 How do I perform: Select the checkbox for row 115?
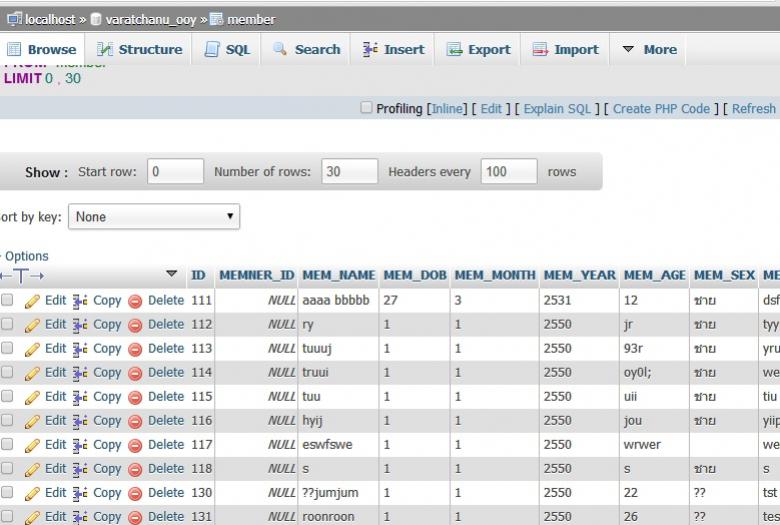[x=7, y=396]
